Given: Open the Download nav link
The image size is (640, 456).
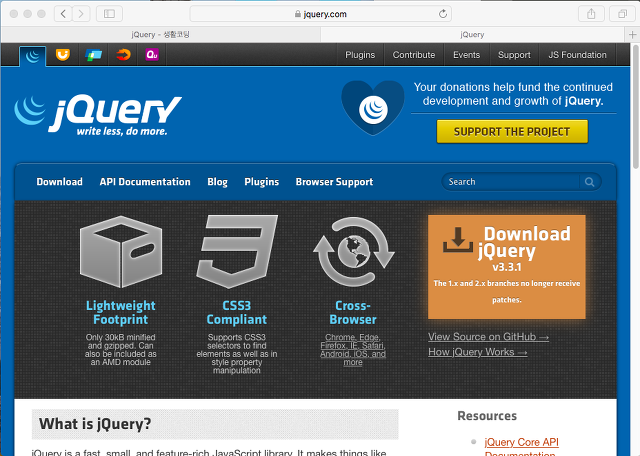Looking at the screenshot, I should 60,182.
